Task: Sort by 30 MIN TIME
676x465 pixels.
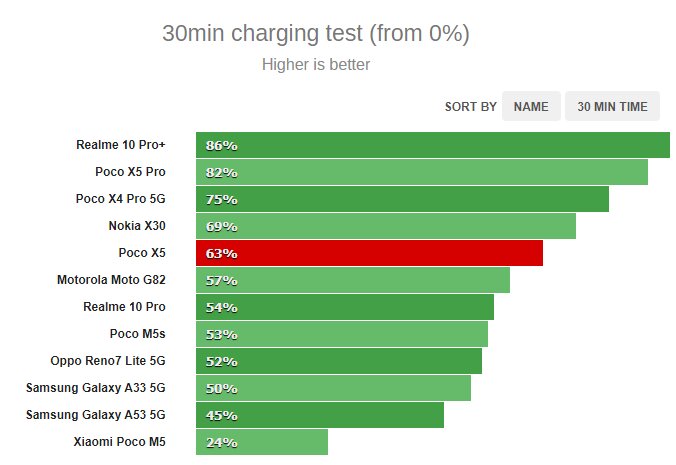Action: 612,107
